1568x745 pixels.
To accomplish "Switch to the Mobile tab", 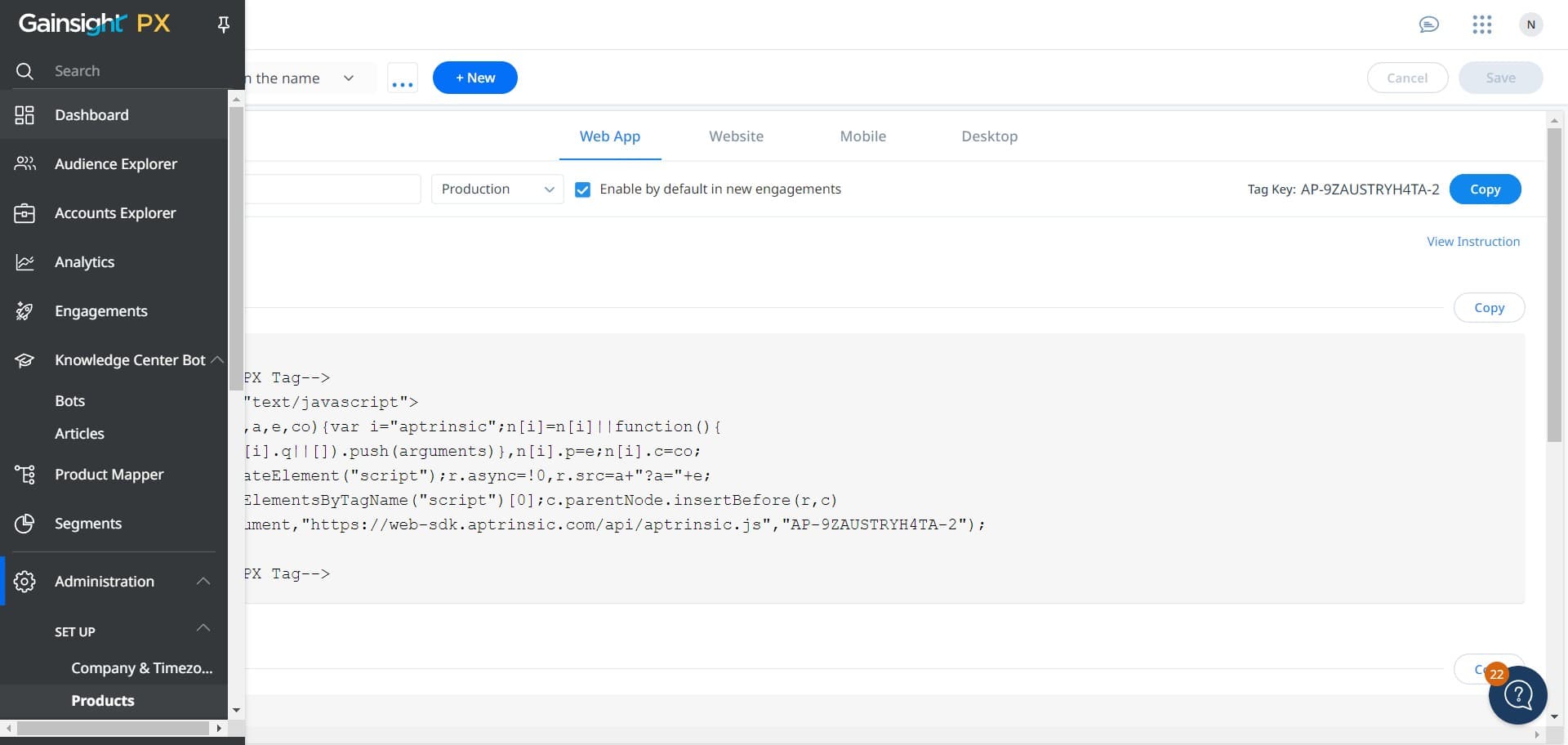I will pos(862,136).
